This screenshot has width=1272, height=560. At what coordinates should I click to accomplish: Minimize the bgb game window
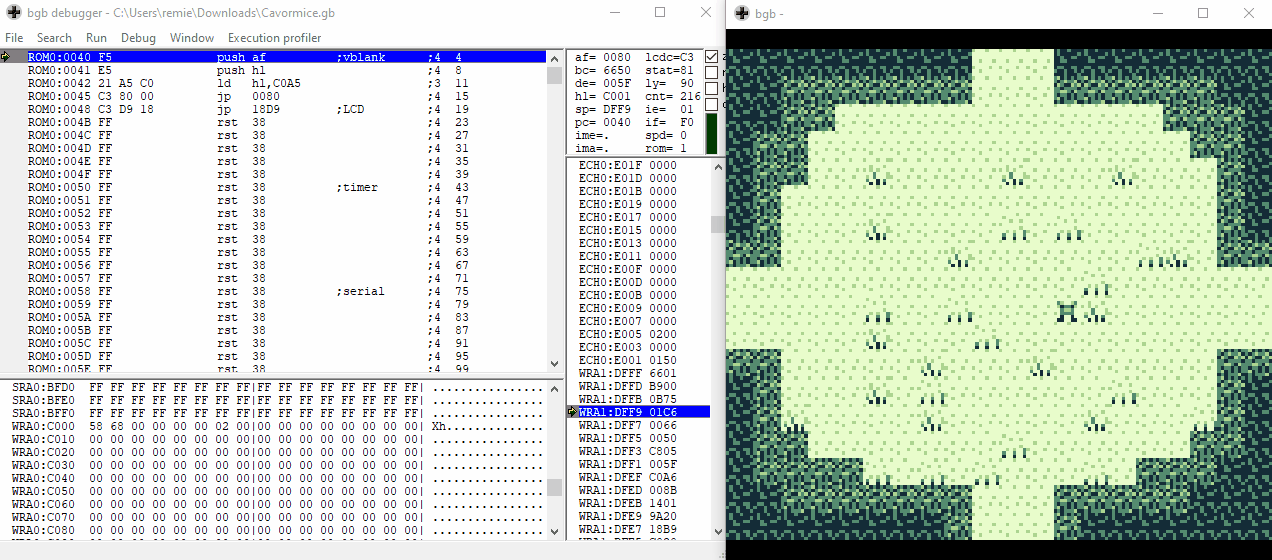[x=1158, y=13]
